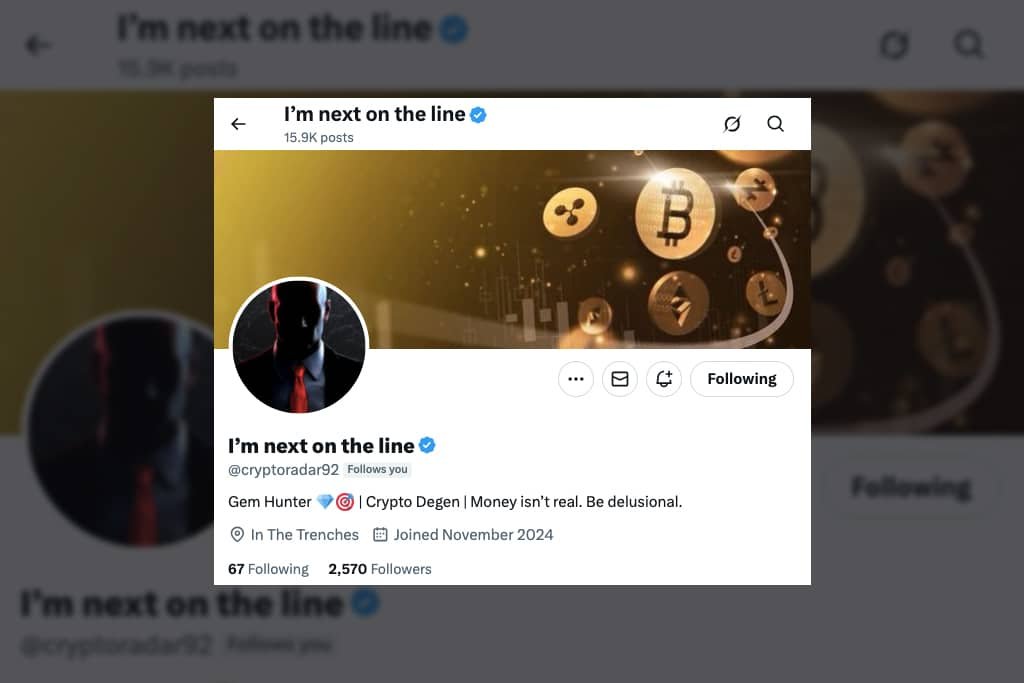Click the calendar icon beside the join date
The image size is (1024, 683).
point(380,535)
